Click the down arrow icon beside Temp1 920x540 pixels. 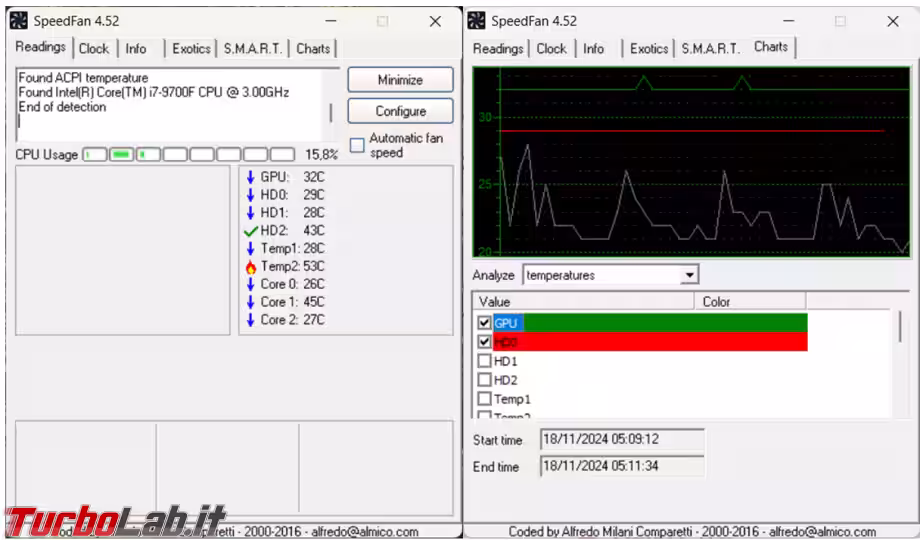[251, 248]
